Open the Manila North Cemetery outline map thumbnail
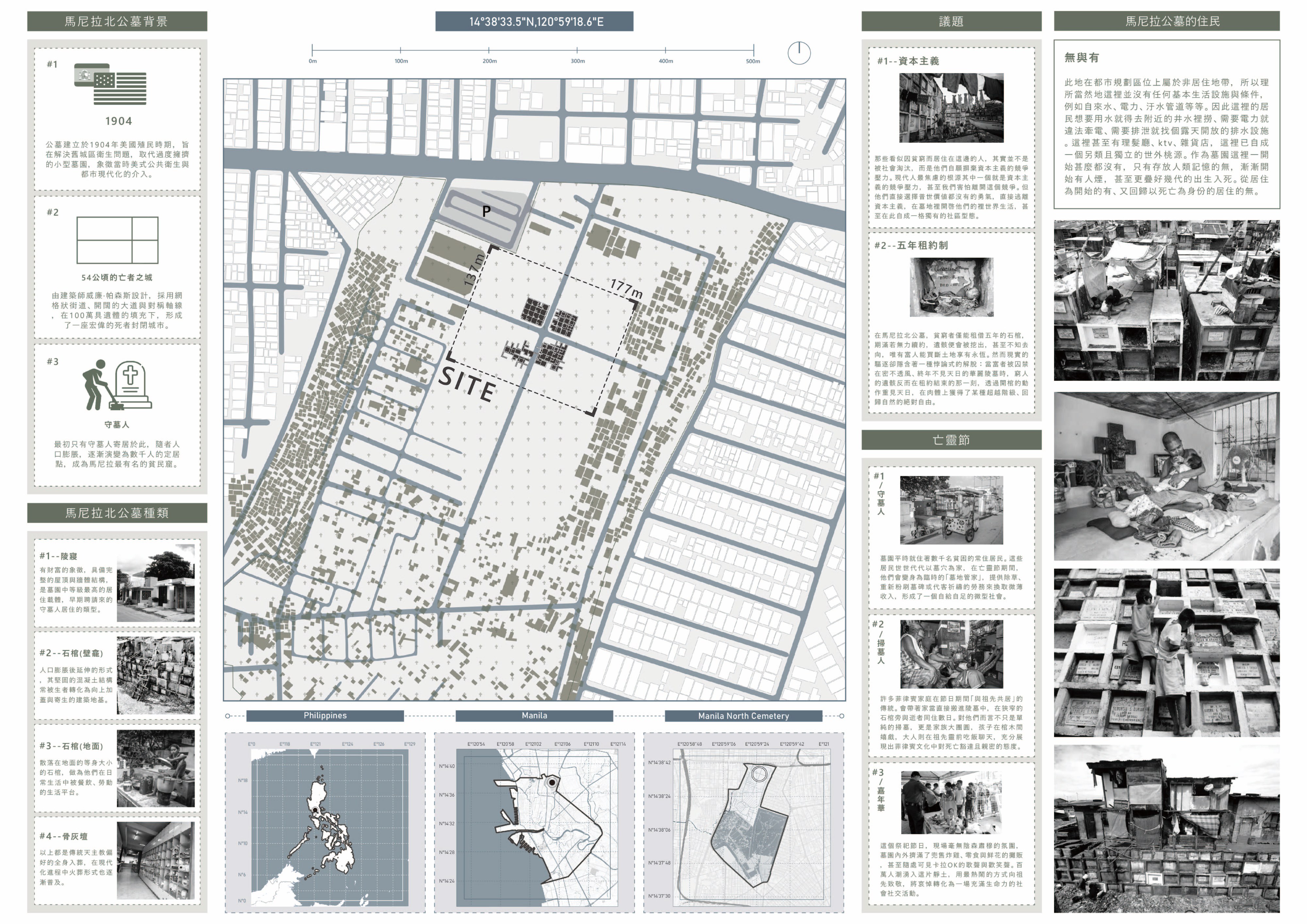The height and width of the screenshot is (924, 1307). click(752, 828)
